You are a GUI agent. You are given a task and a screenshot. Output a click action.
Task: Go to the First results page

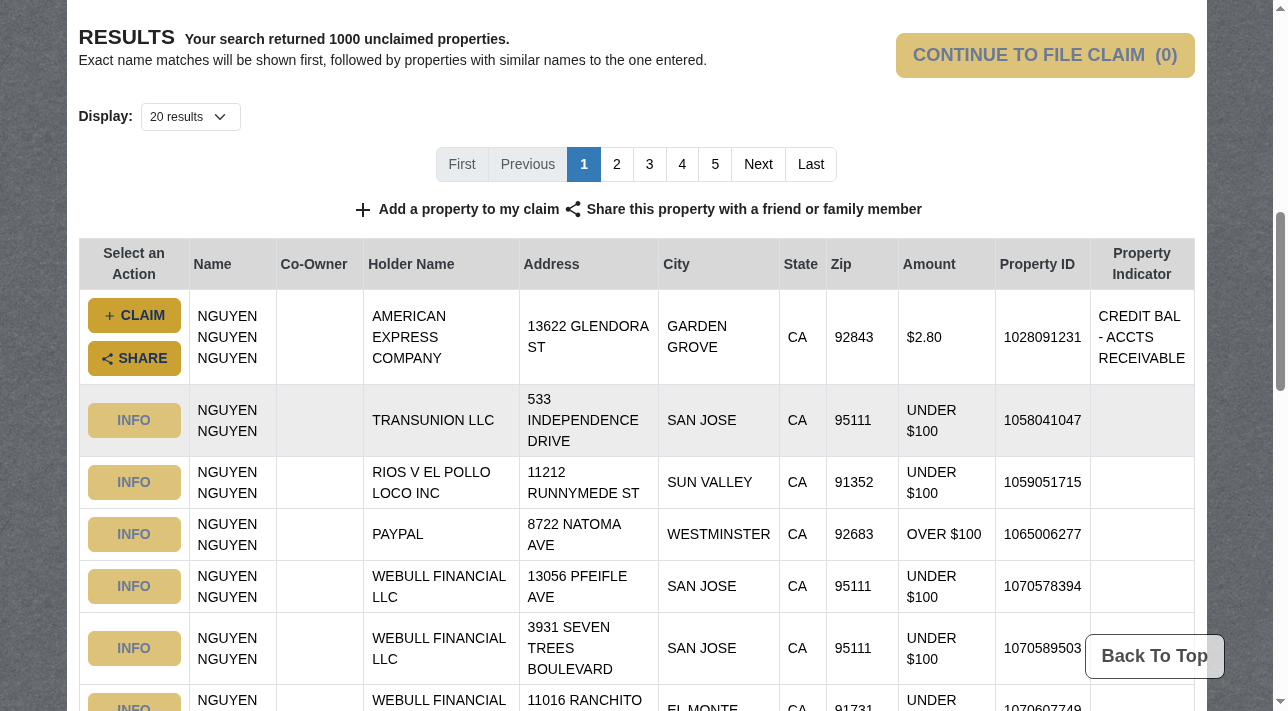coord(462,164)
